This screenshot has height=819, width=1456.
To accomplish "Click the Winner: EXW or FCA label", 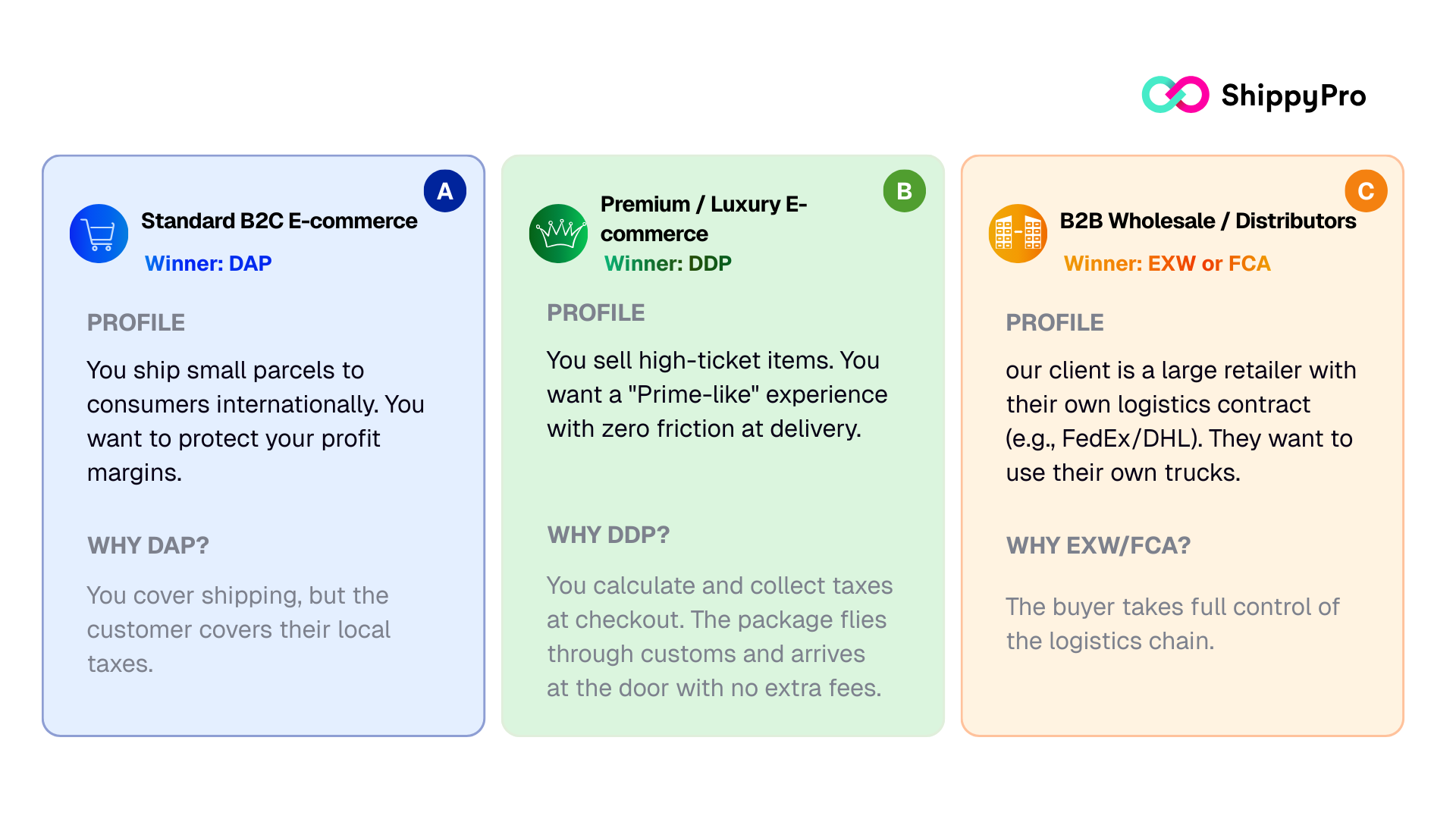I will click(x=1166, y=263).
